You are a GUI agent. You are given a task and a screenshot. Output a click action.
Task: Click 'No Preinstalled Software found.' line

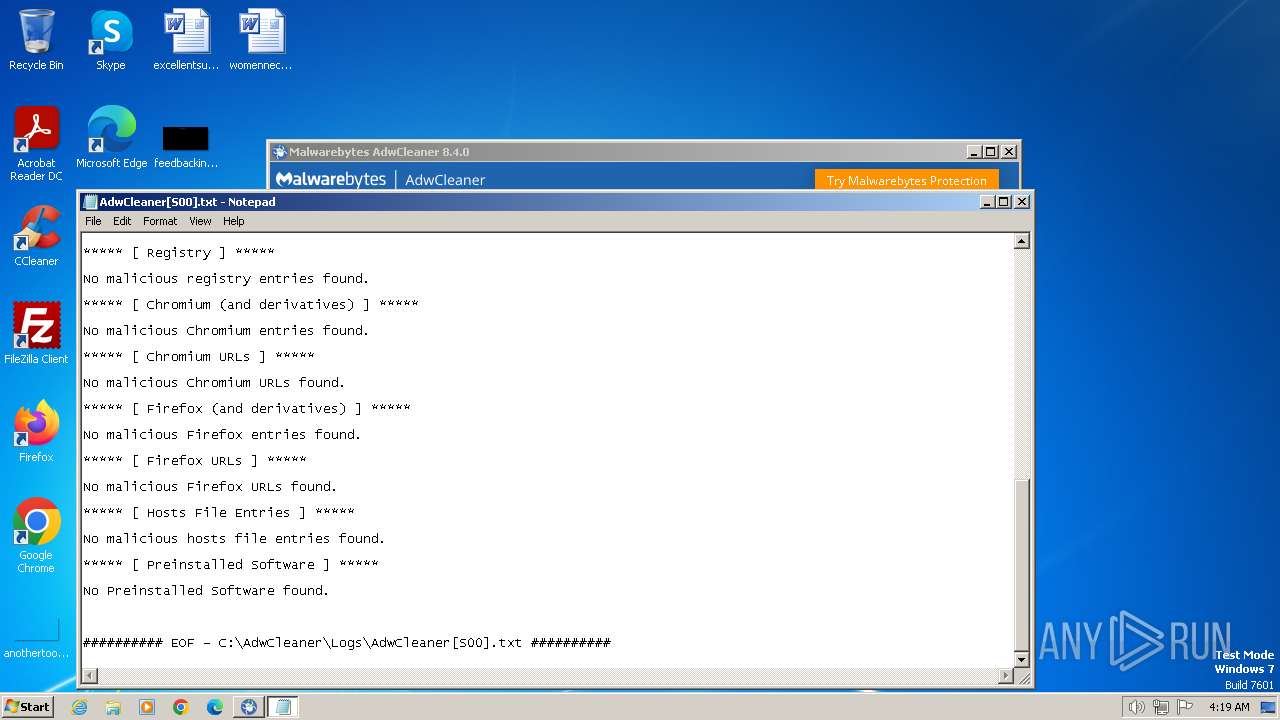point(206,591)
